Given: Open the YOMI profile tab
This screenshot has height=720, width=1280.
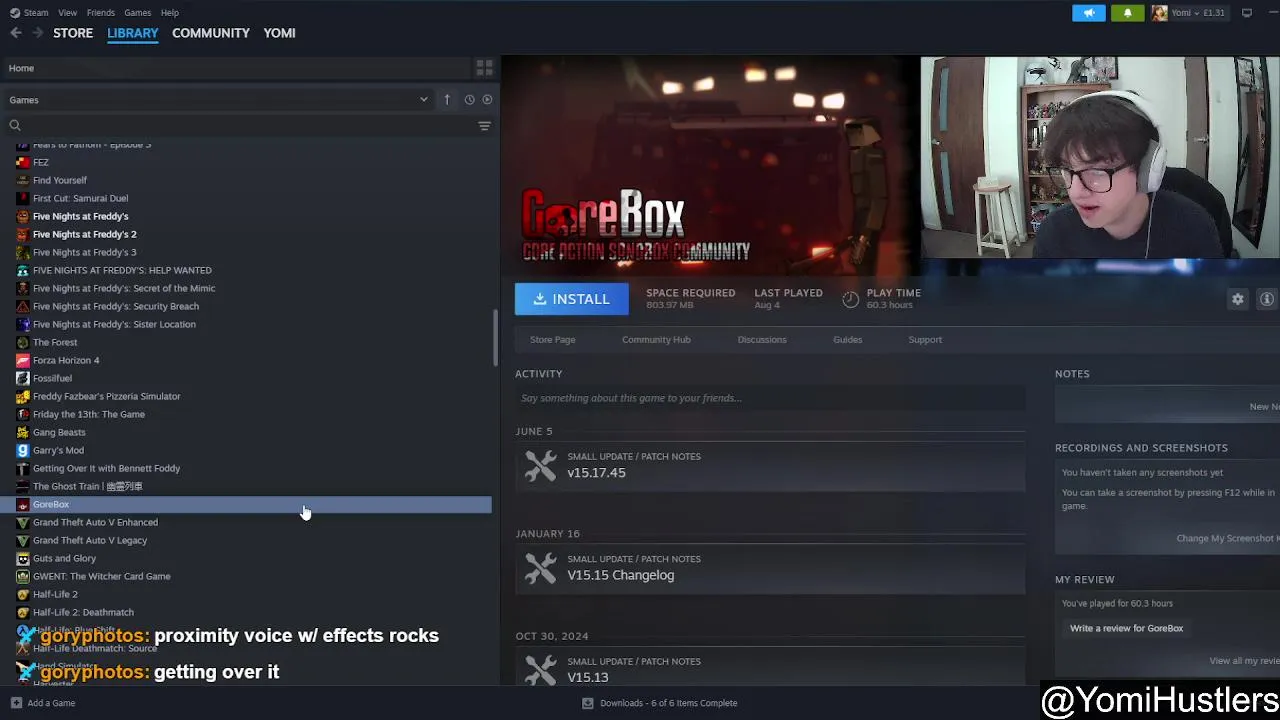Looking at the screenshot, I should pos(279,33).
